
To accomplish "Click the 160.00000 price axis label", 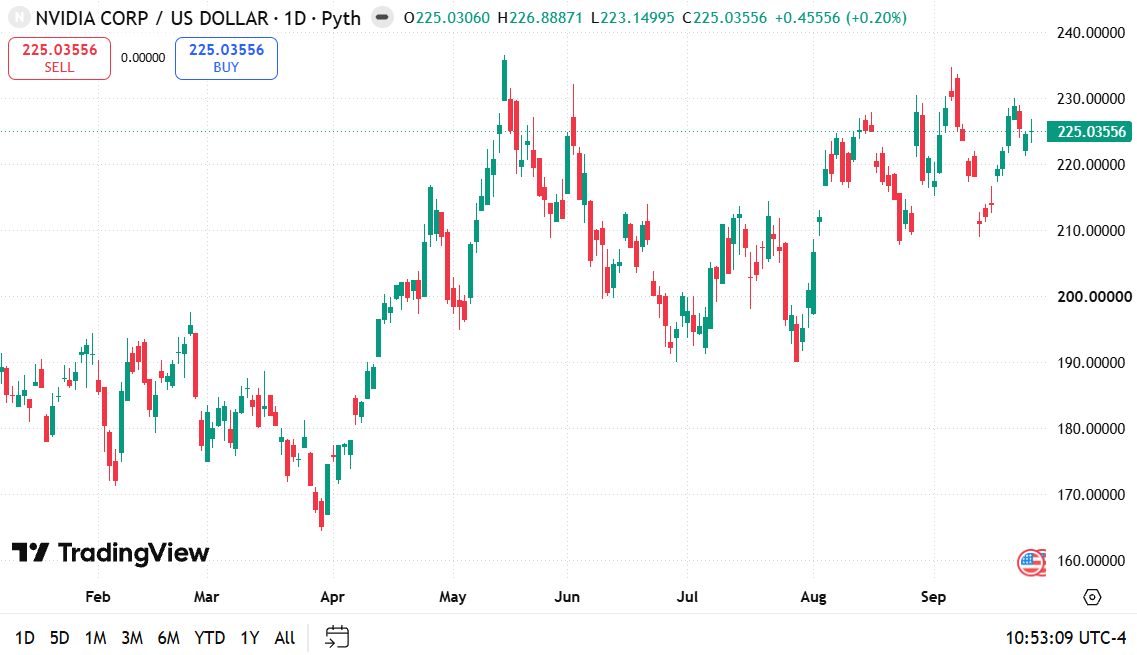I will (x=1091, y=561).
